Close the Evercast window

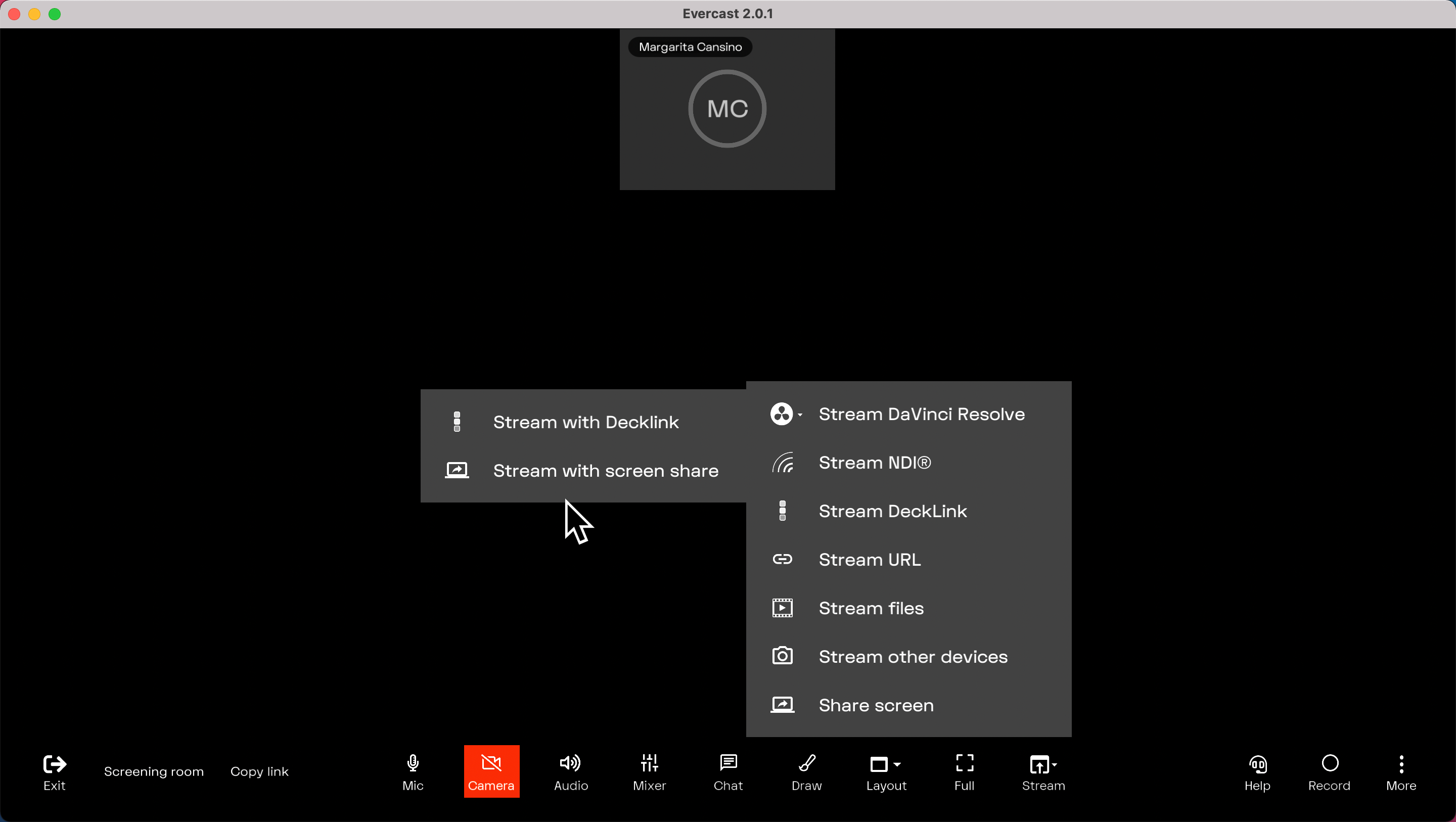tap(14, 14)
